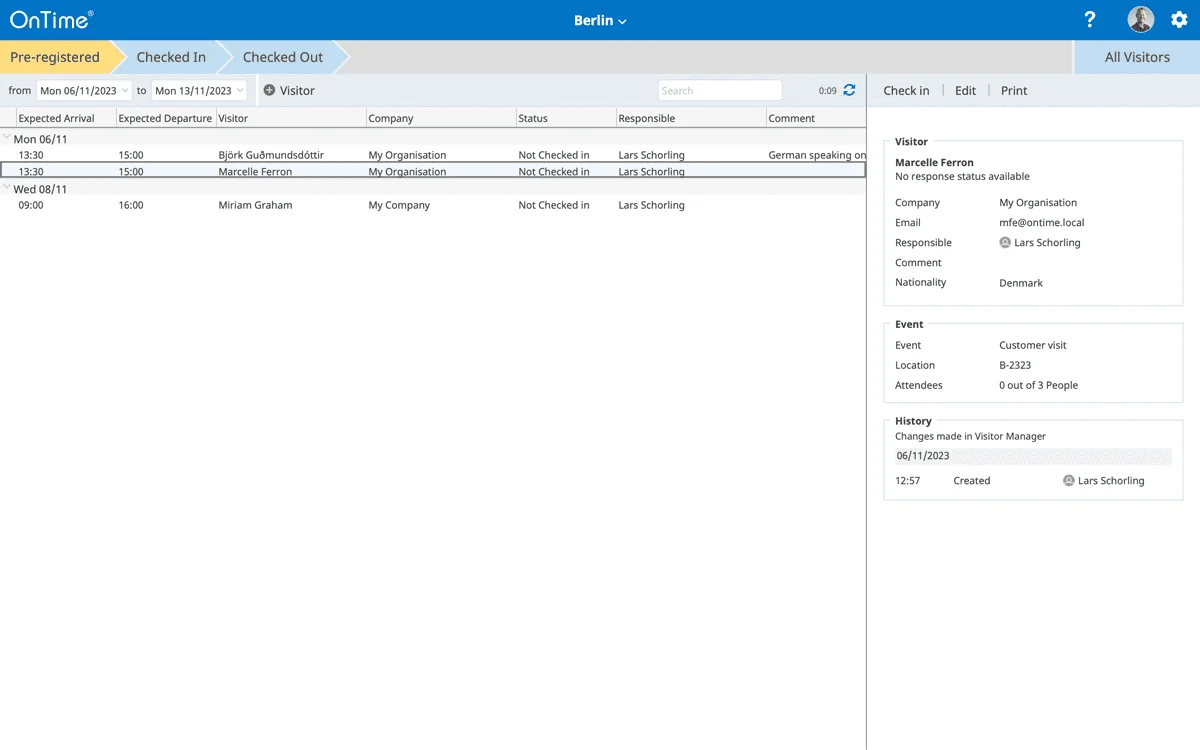Click the user profile avatar
Image resolution: width=1200 pixels, height=750 pixels.
(x=1140, y=20)
